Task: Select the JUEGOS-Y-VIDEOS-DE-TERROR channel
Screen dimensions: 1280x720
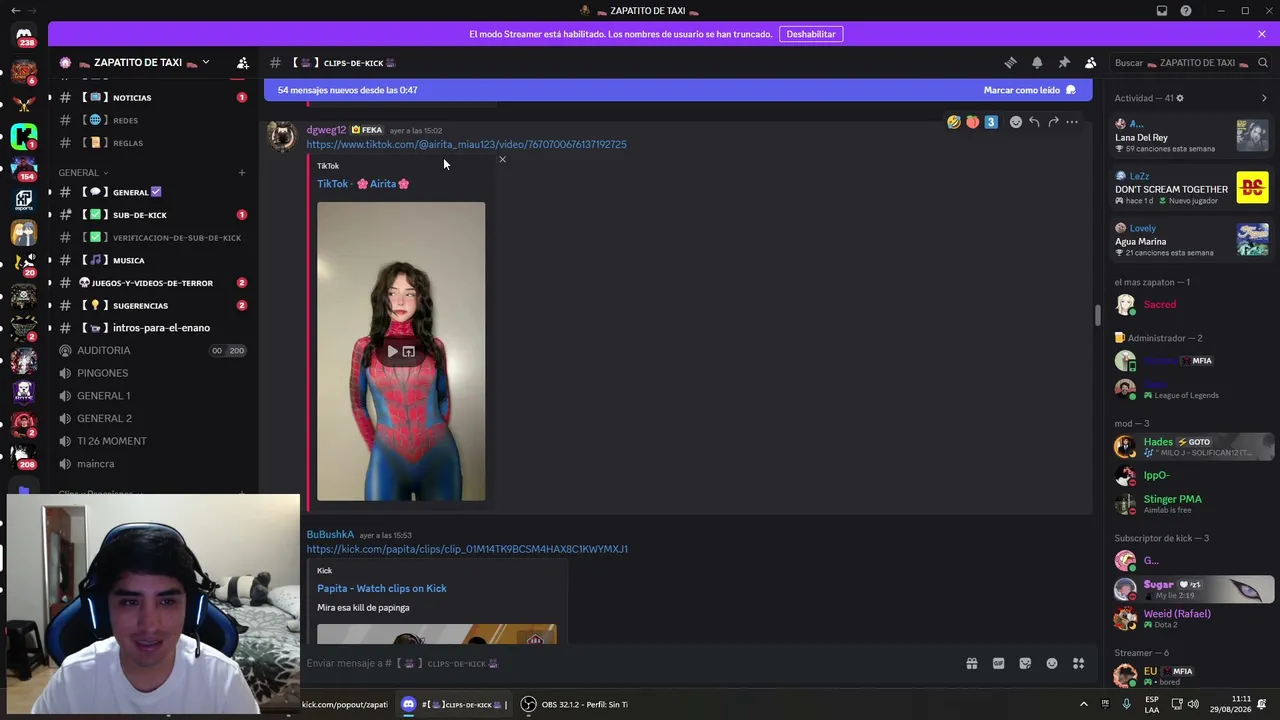Action: [x=153, y=283]
